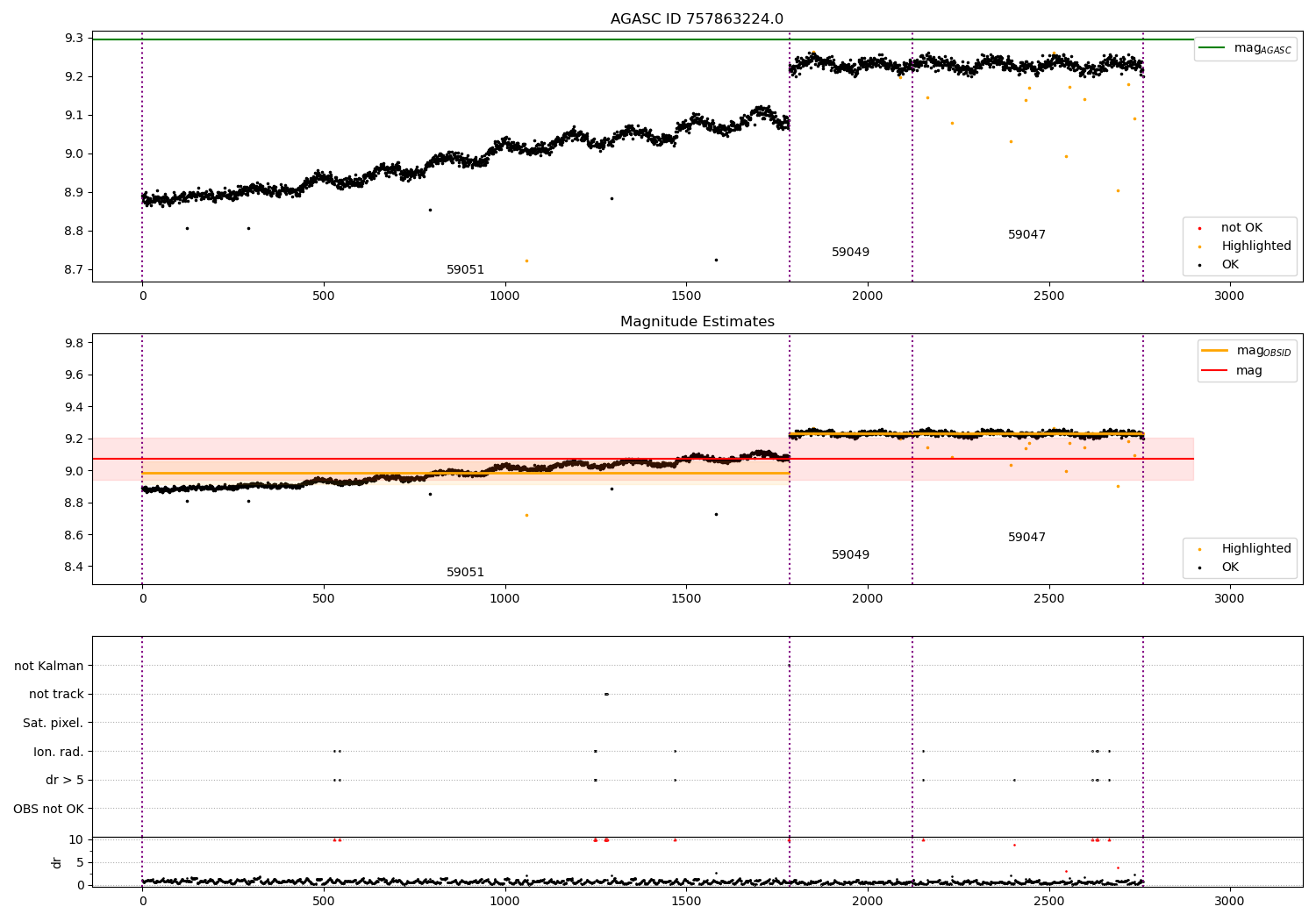Click the red 'mag' legend line in middle plot
The width and height of the screenshot is (1316, 921).
pos(1215,371)
